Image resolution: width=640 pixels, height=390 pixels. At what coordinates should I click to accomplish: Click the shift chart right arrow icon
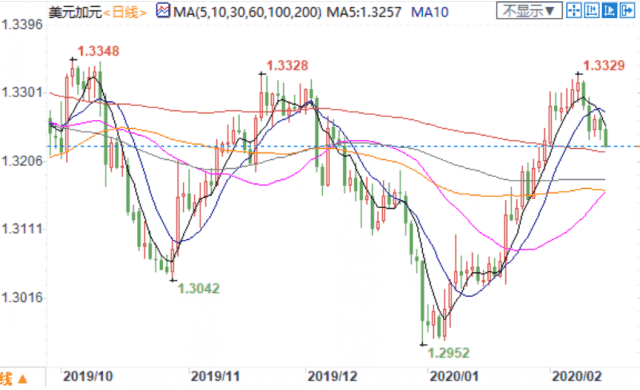coord(627,11)
